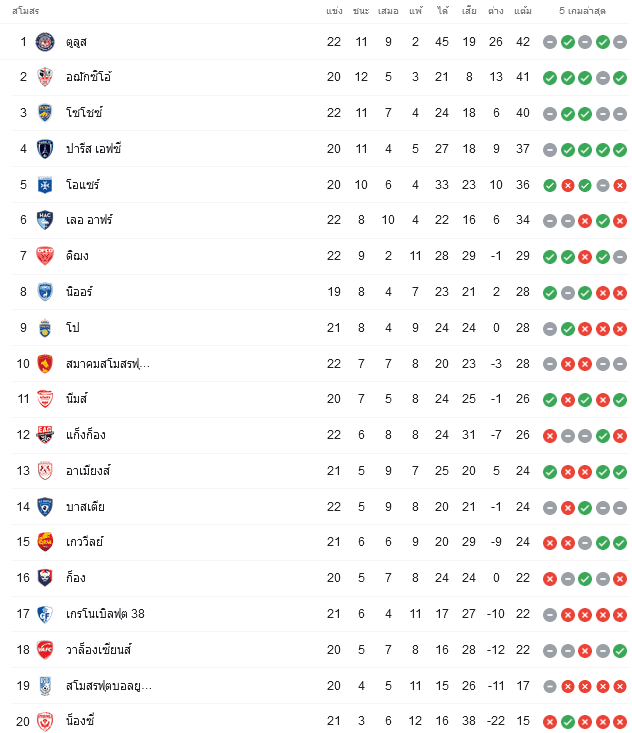Click the แก็งก็อง EAG logo
This screenshot has width=632, height=733.
pos(45,435)
